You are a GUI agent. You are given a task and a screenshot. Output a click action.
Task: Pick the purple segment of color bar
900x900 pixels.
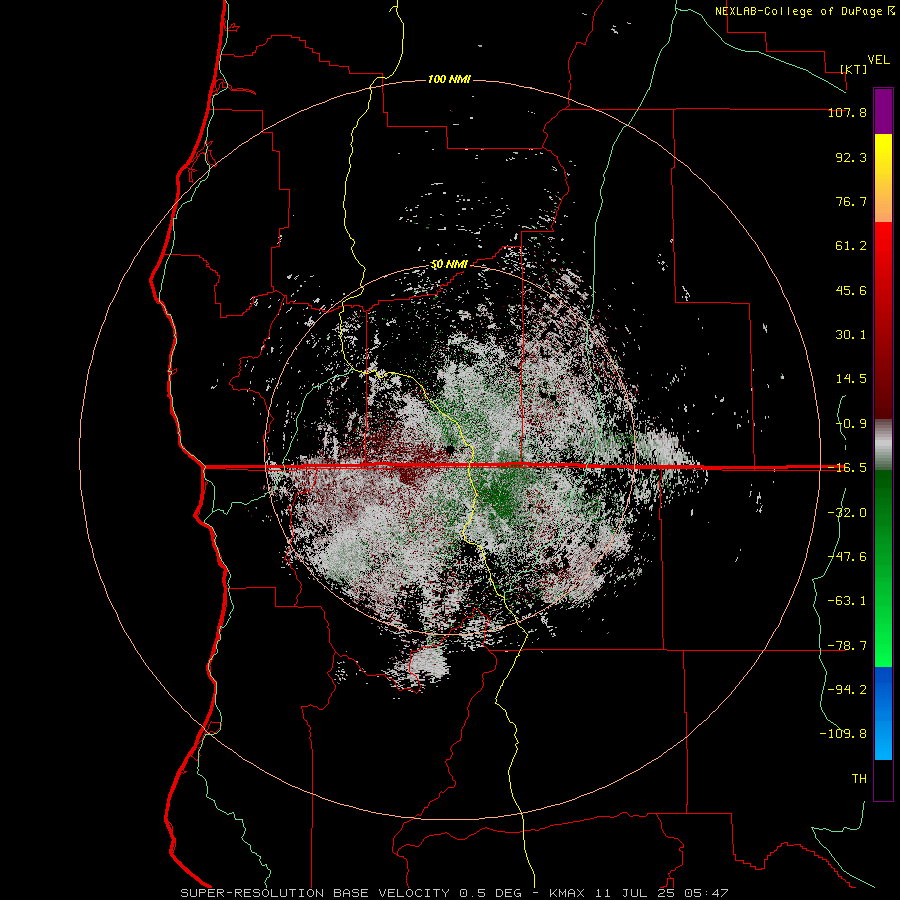point(883,111)
